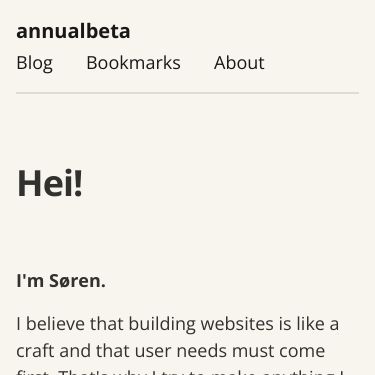The image size is (375, 375).
Task: Click the word 'that' after 'I believe'
Action: [107, 324]
